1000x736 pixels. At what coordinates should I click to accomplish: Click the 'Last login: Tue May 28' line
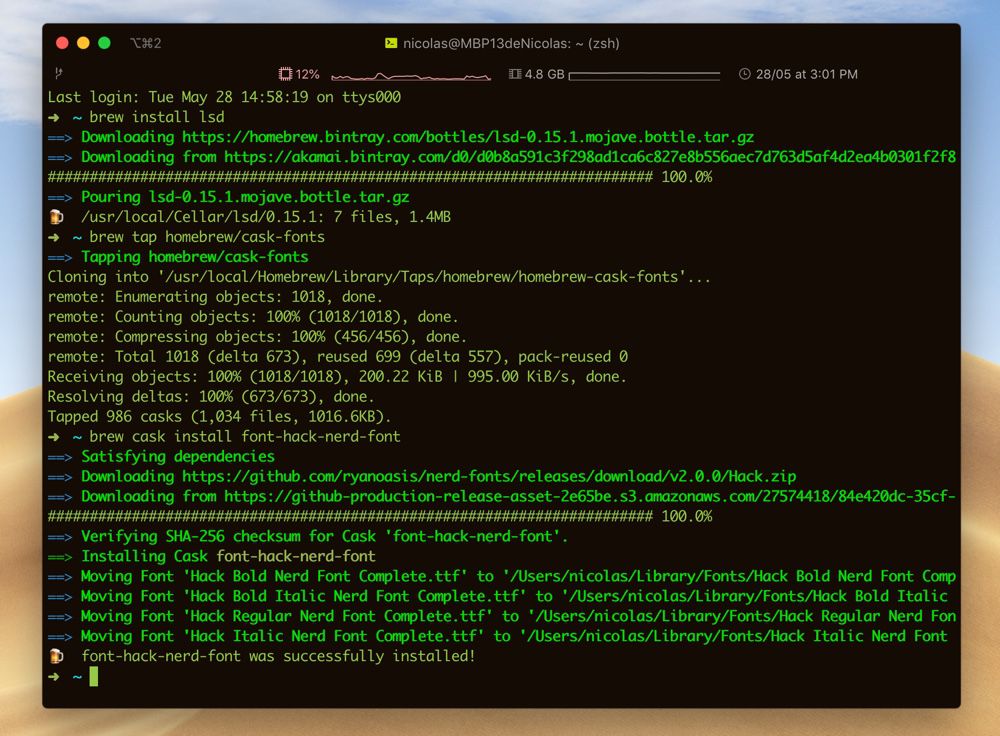pos(224,97)
